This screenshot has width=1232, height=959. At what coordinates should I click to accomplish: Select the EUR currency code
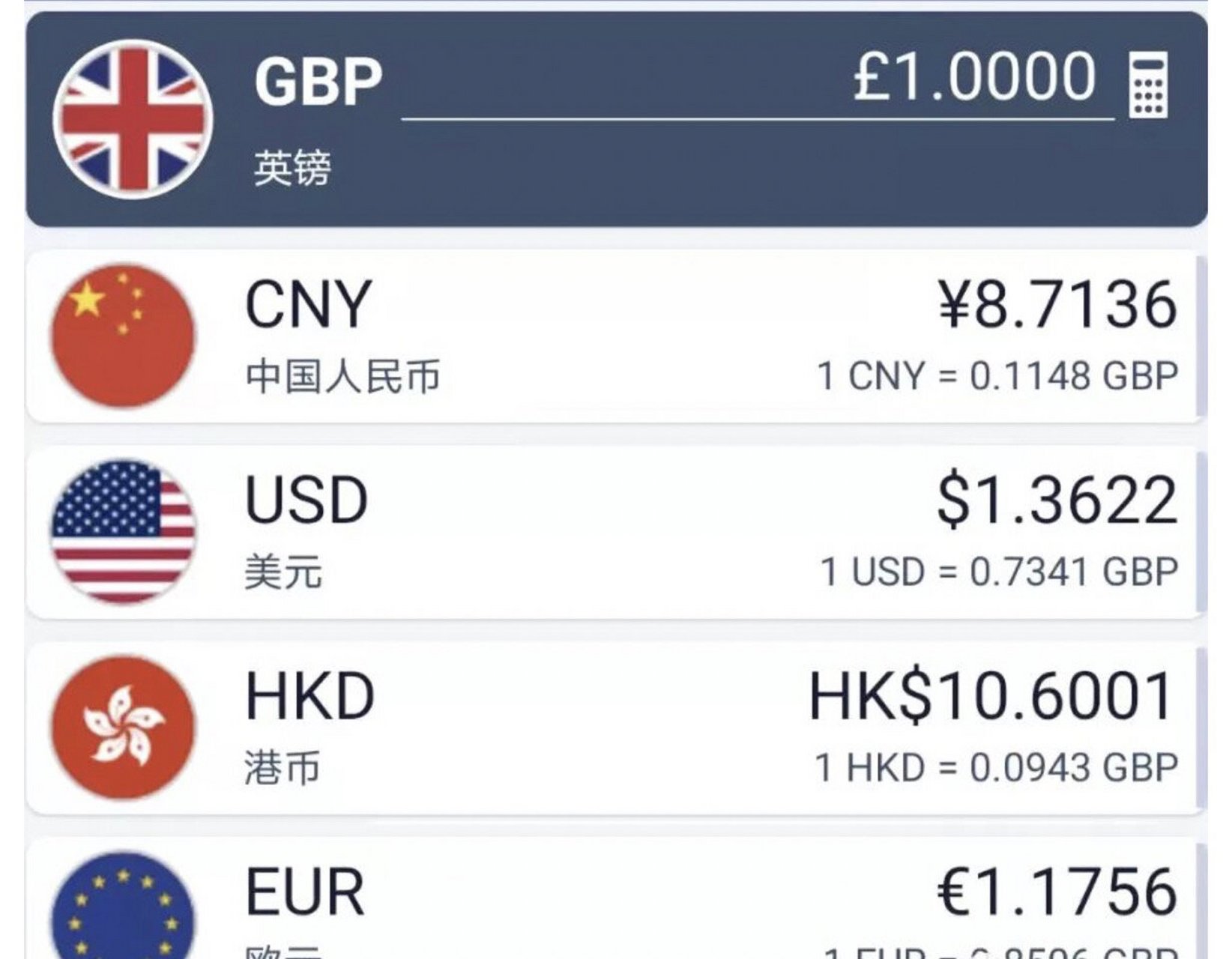coord(305,892)
